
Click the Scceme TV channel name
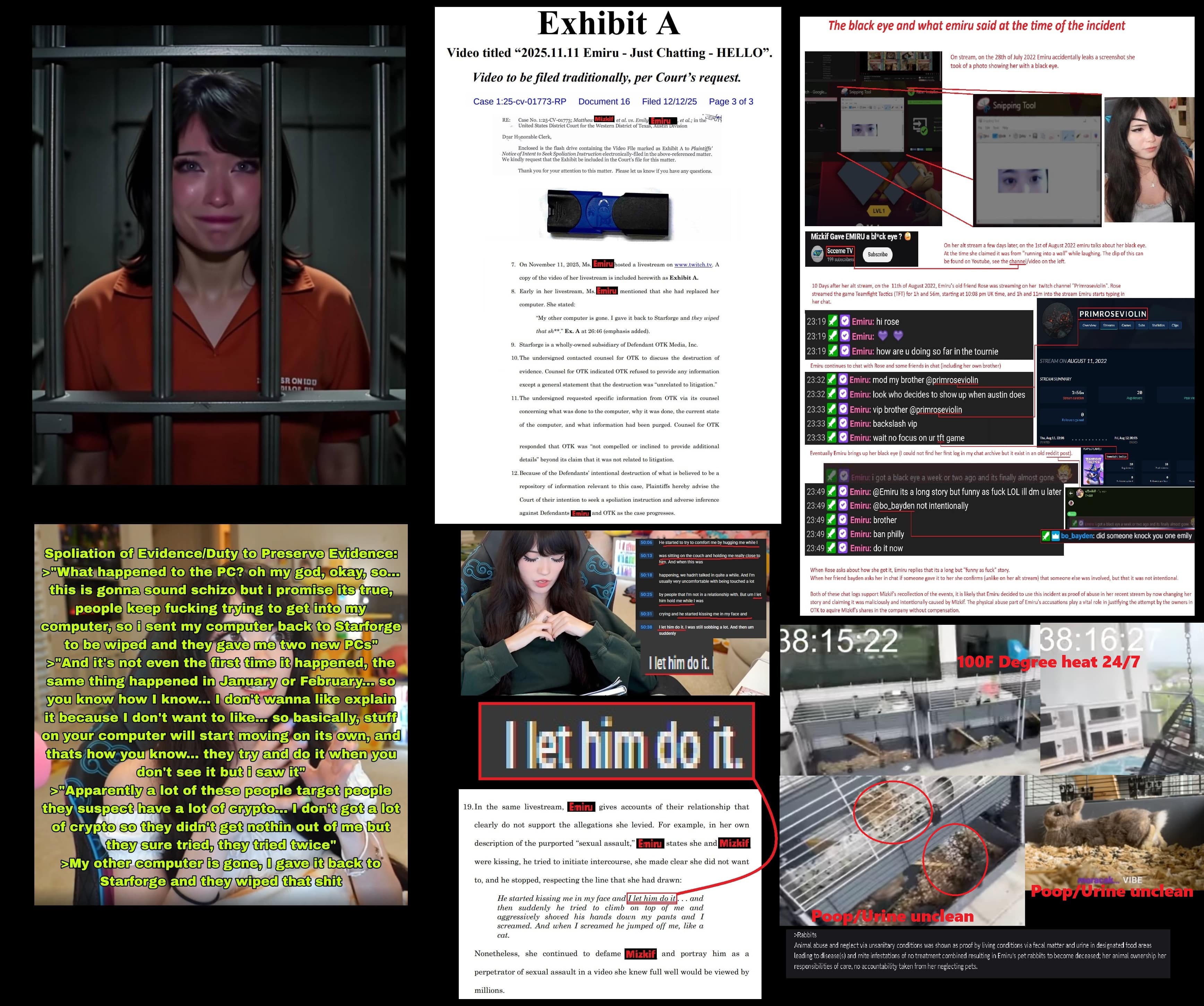point(840,251)
